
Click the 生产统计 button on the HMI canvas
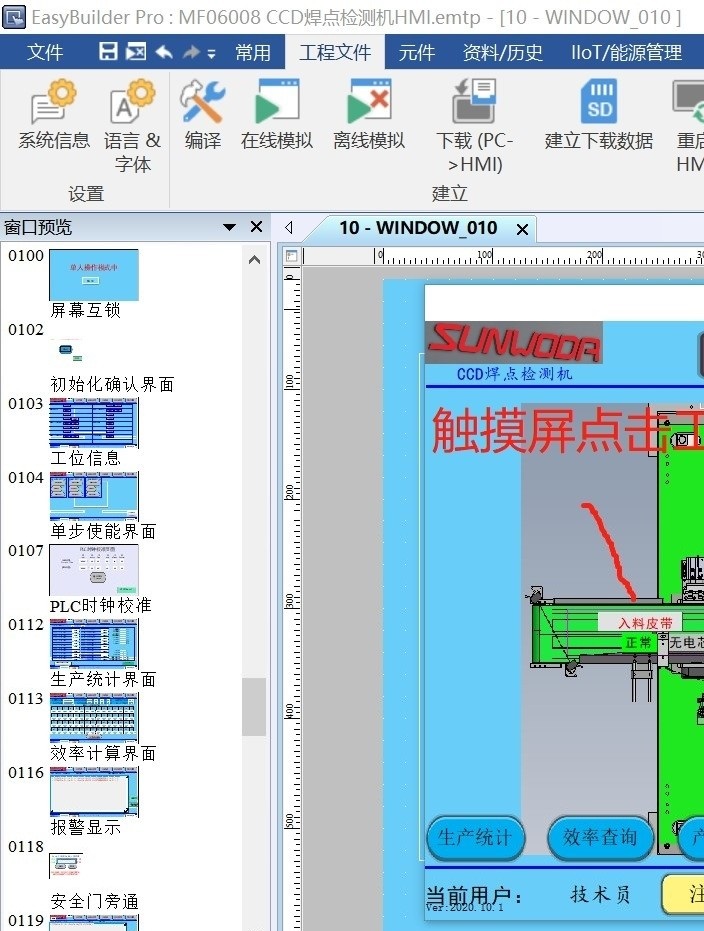coord(475,838)
